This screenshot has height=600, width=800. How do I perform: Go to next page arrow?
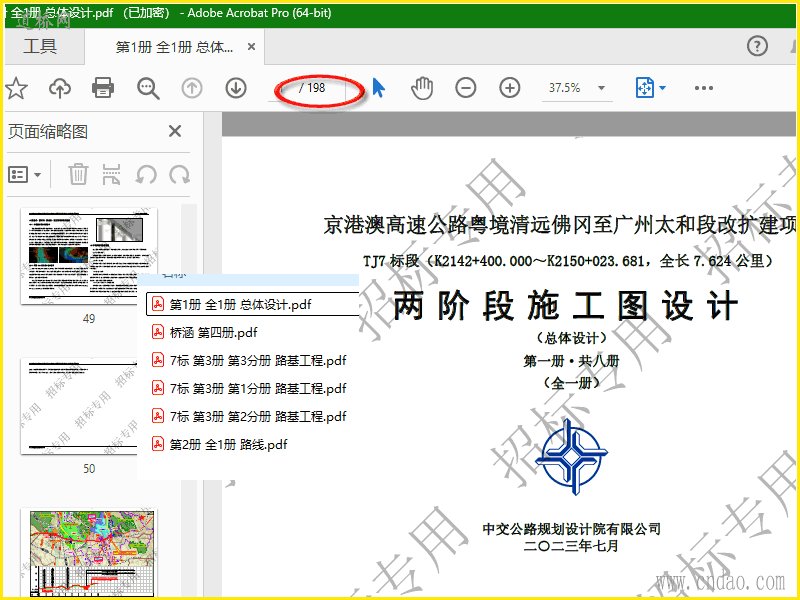point(236,88)
